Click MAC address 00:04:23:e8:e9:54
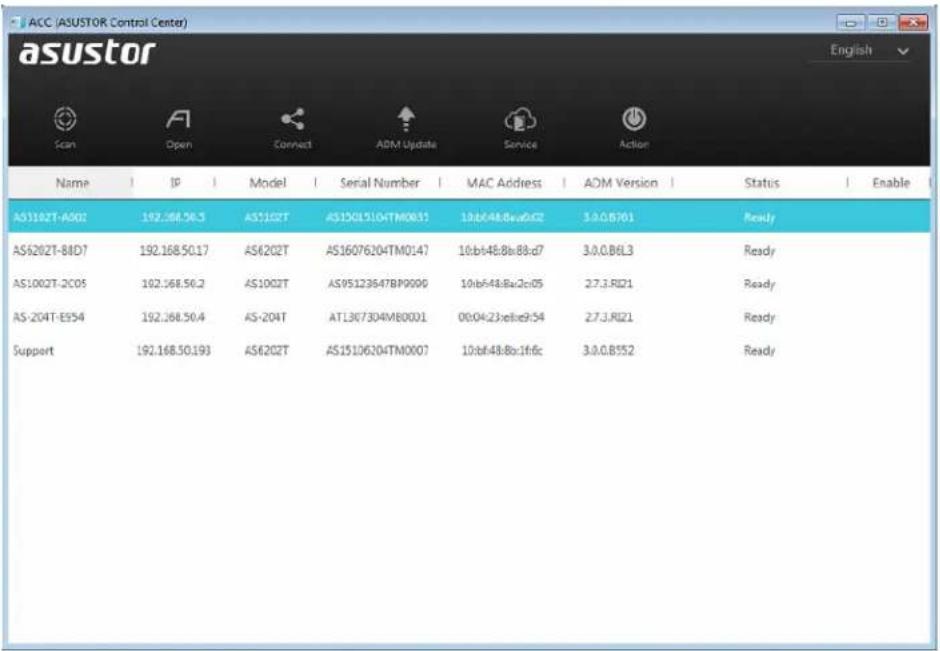This screenshot has width=940, height=651. (x=501, y=317)
